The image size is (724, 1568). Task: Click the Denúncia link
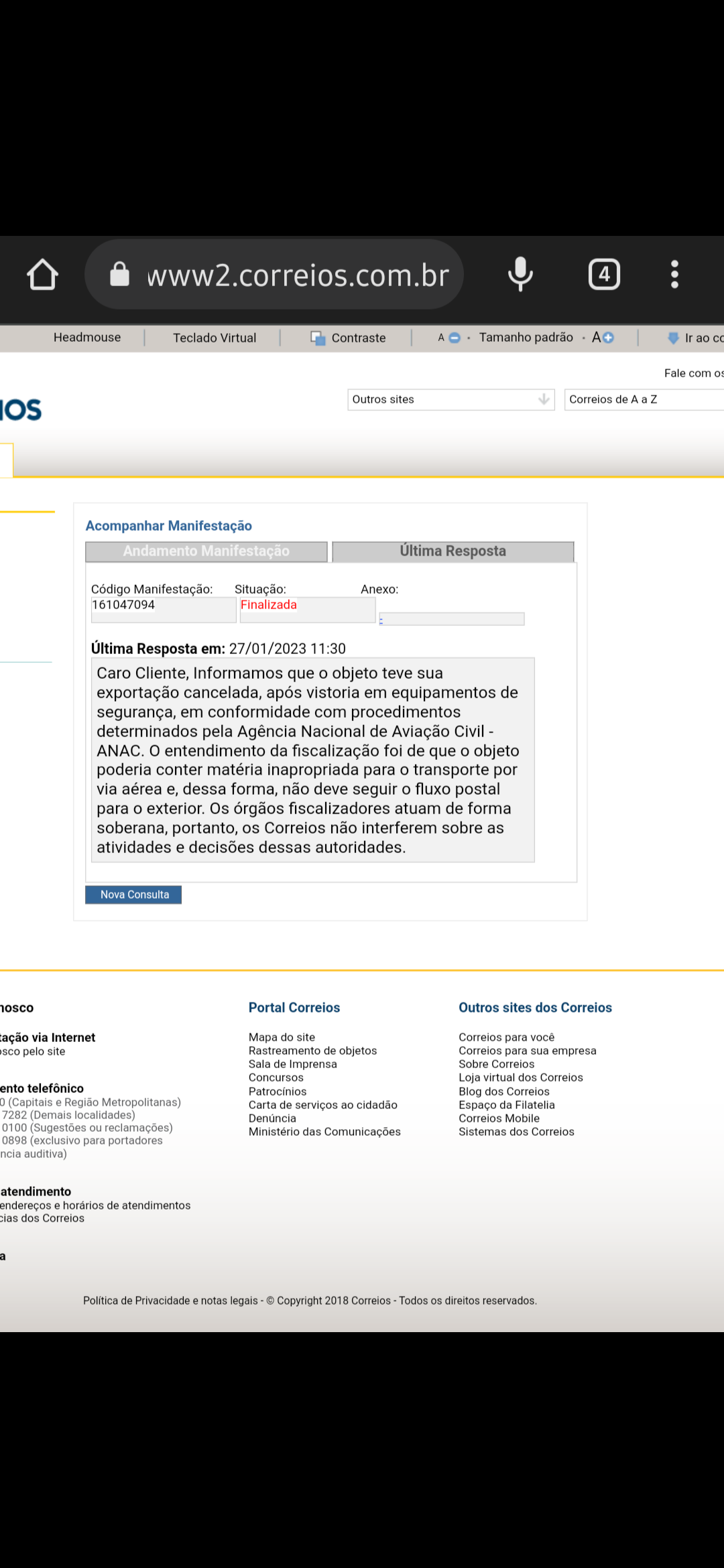tap(272, 1118)
